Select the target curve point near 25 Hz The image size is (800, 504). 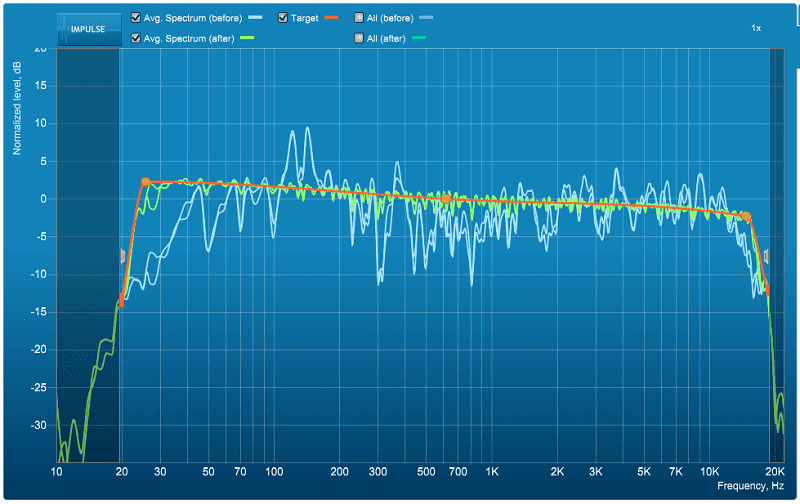(145, 182)
